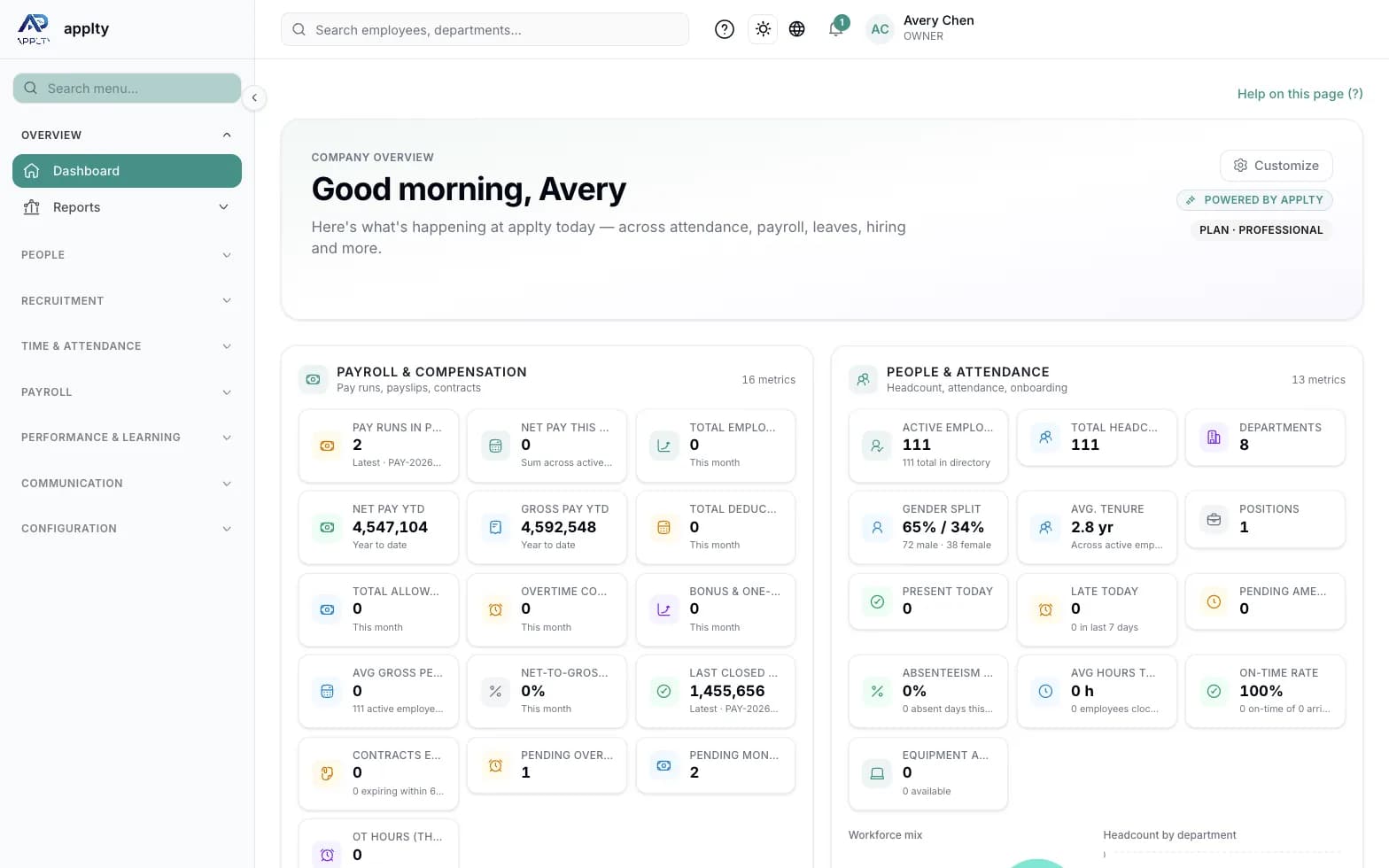This screenshot has width=1389, height=868.
Task: Open the Last Closed payroll card
Action: (716, 691)
